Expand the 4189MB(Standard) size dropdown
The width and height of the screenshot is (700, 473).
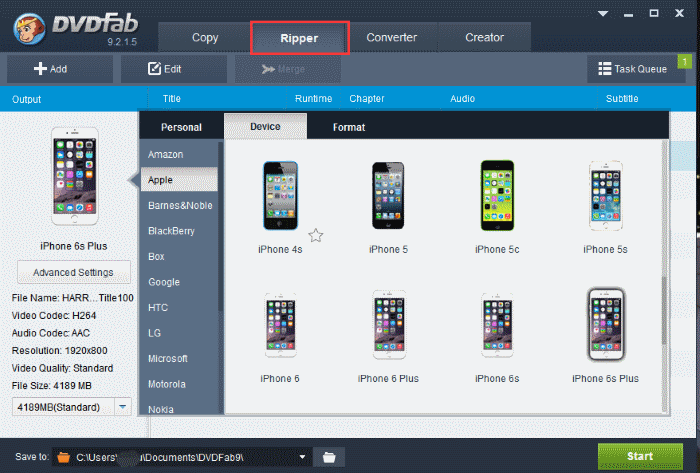click(x=123, y=407)
